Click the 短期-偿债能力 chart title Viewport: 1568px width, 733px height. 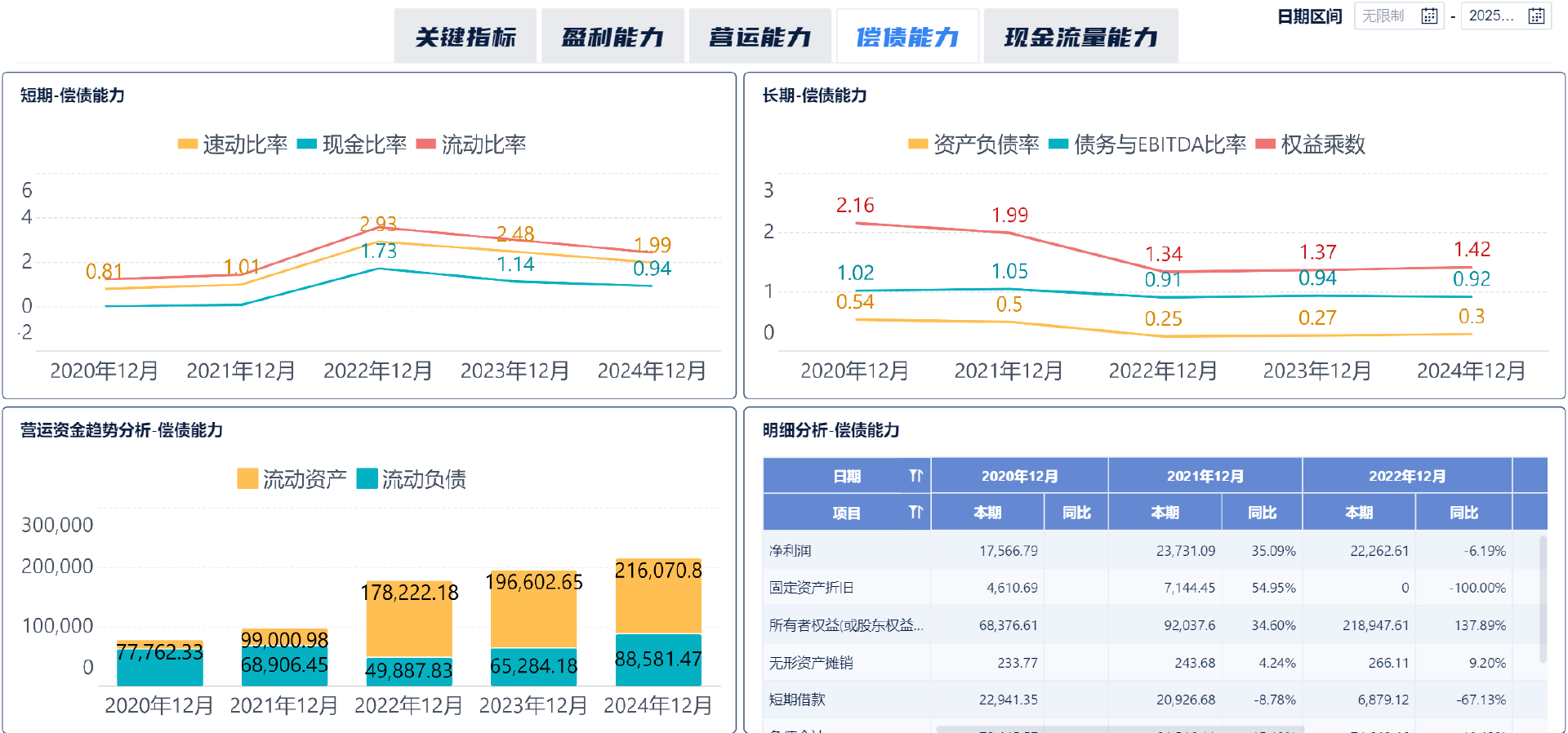73,96
